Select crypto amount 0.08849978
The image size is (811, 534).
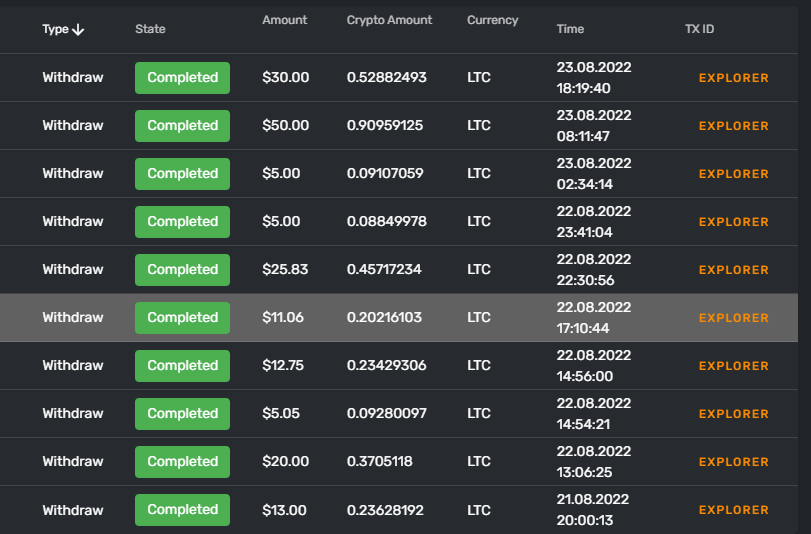pos(387,221)
